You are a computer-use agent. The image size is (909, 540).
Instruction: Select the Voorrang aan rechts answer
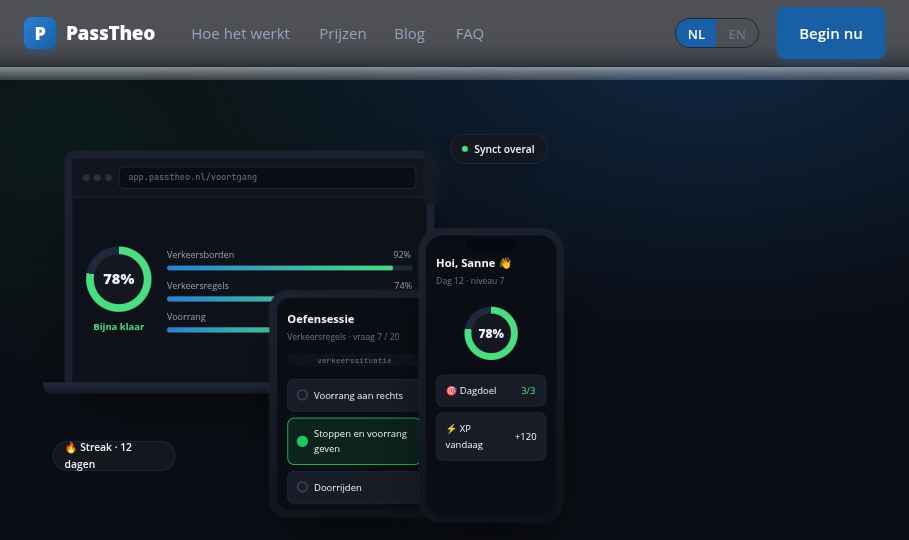pos(353,396)
